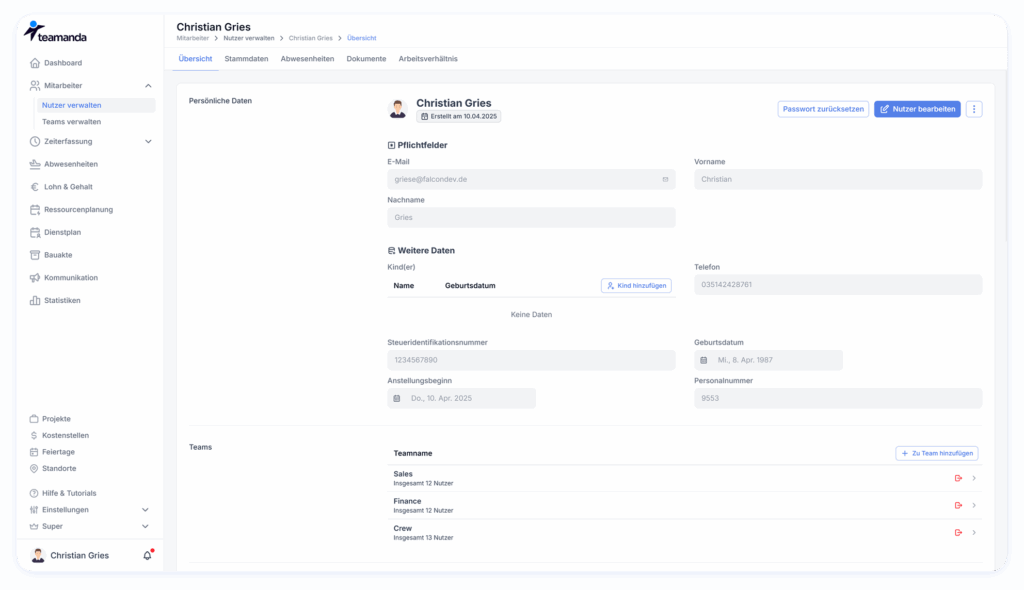
Task: Expand the Einstellungen menu
Action: tap(145, 510)
